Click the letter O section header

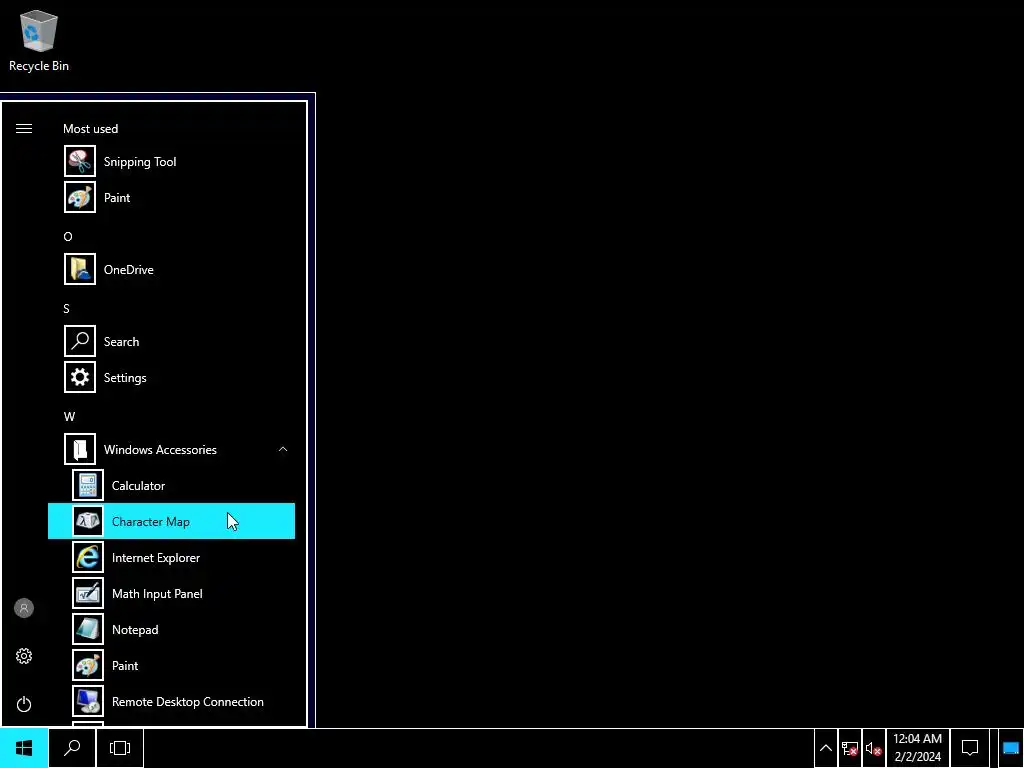(68, 236)
